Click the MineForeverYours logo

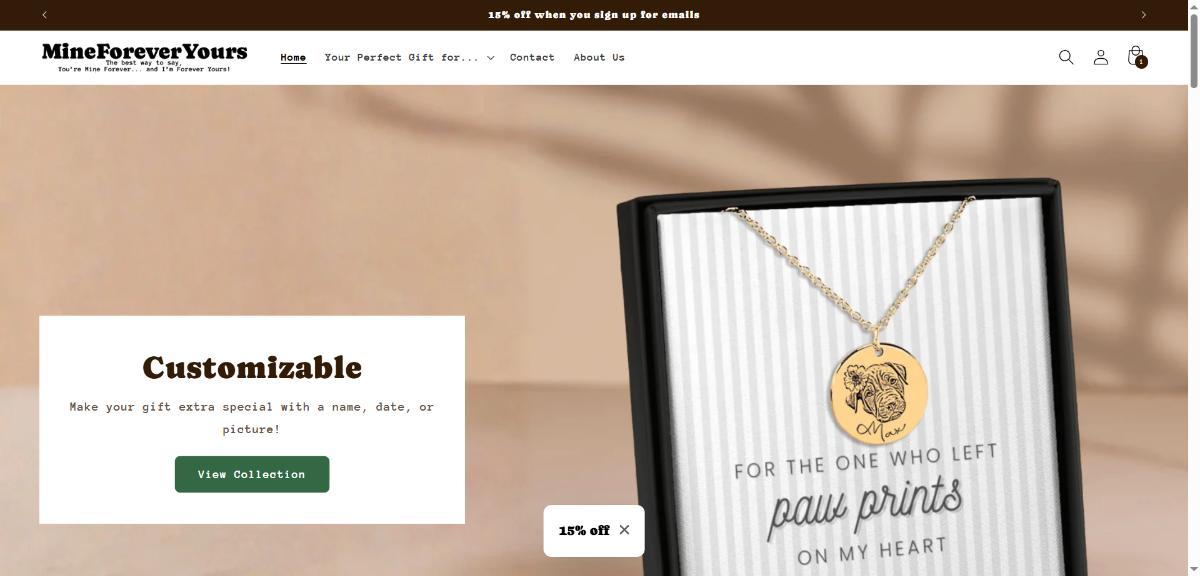[145, 57]
